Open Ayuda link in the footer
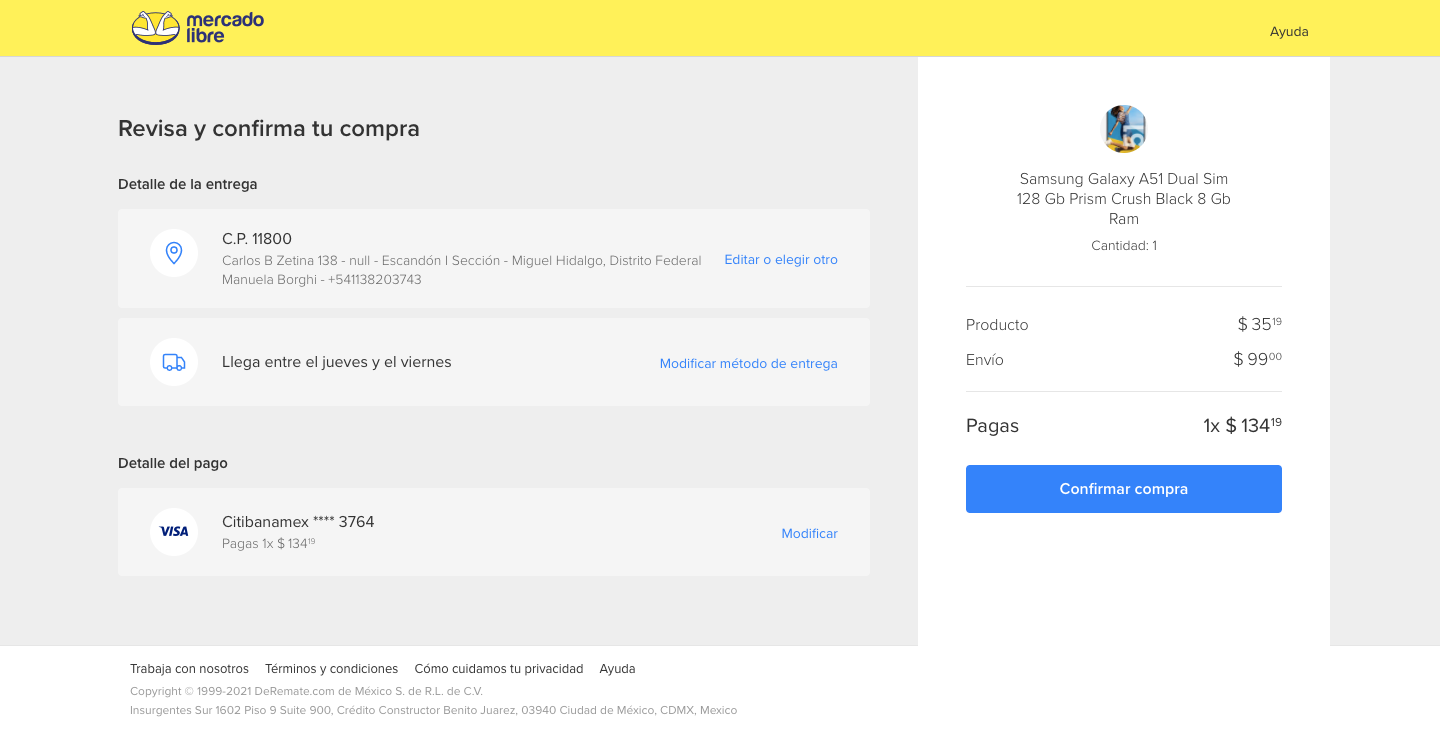Viewport: 1440px width, 732px height. coord(617,669)
